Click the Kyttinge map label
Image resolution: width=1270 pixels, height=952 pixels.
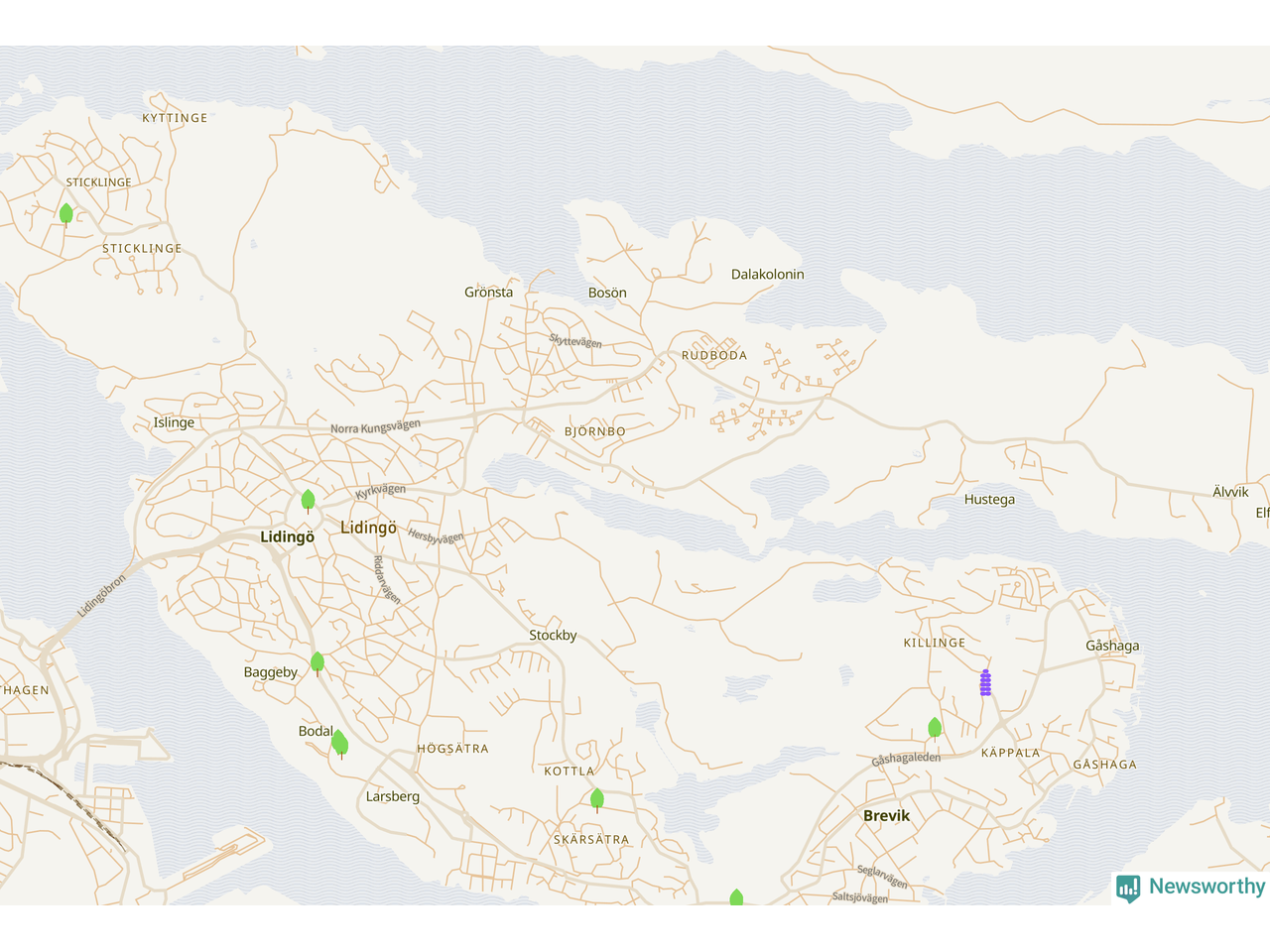tap(176, 118)
